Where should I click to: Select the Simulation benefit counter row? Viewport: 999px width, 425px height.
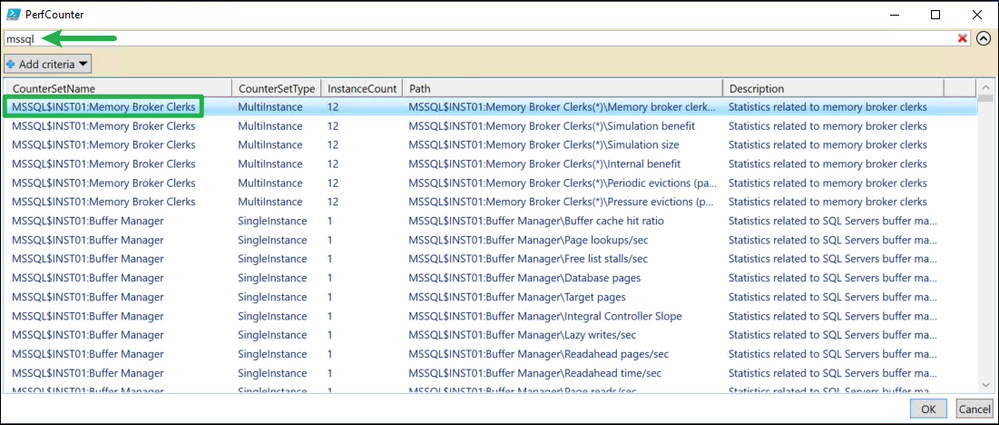point(491,126)
